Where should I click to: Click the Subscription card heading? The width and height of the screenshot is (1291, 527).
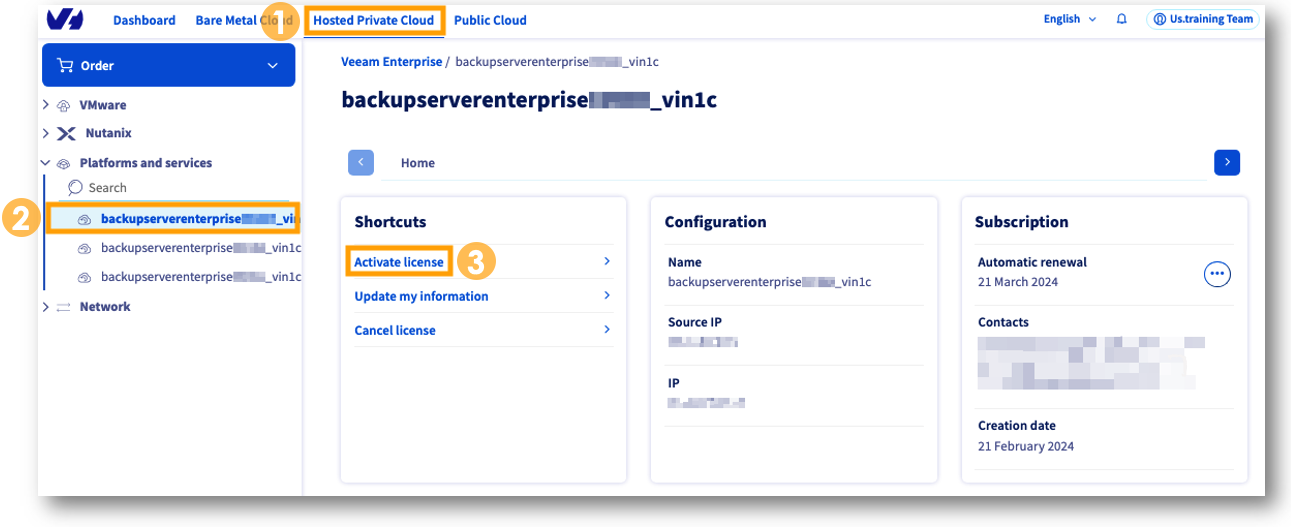[1022, 222]
